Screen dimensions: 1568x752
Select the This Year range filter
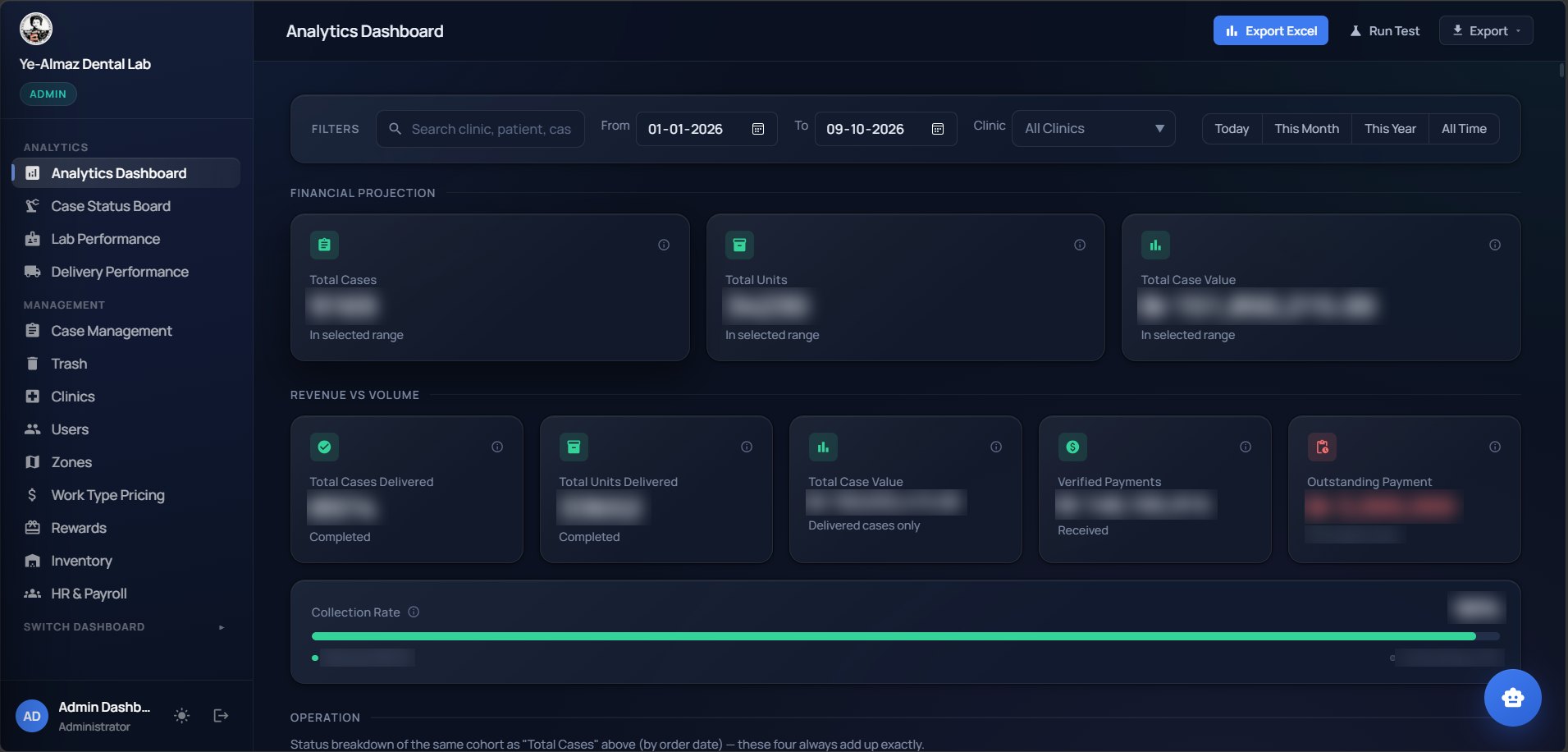[x=1390, y=129]
